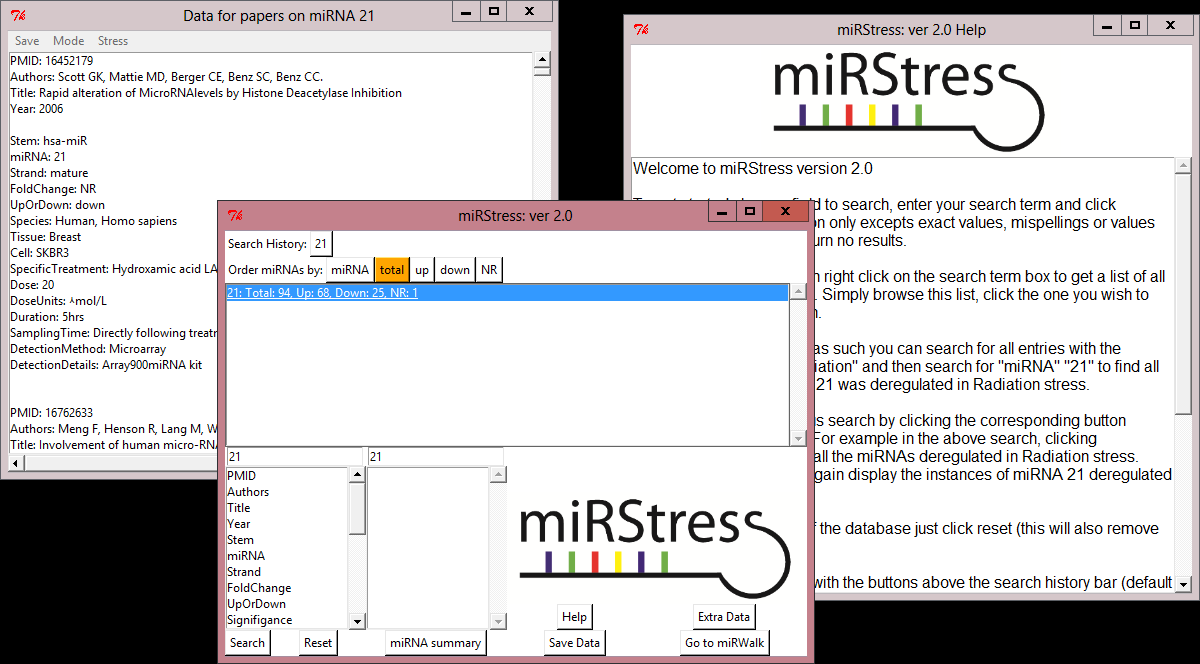Open the Save menu

tap(26, 40)
